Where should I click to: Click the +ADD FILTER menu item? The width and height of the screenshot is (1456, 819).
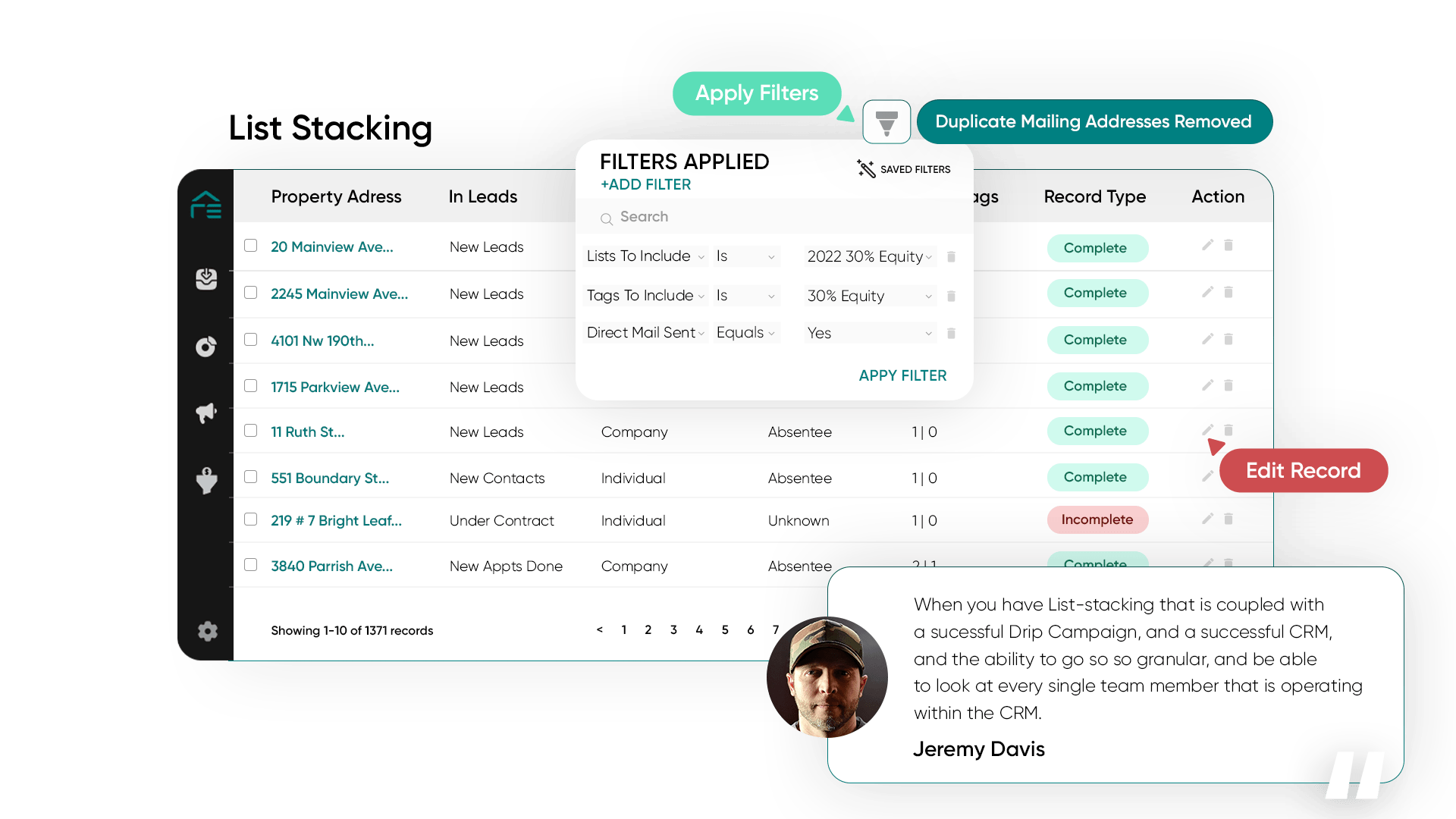tap(644, 184)
